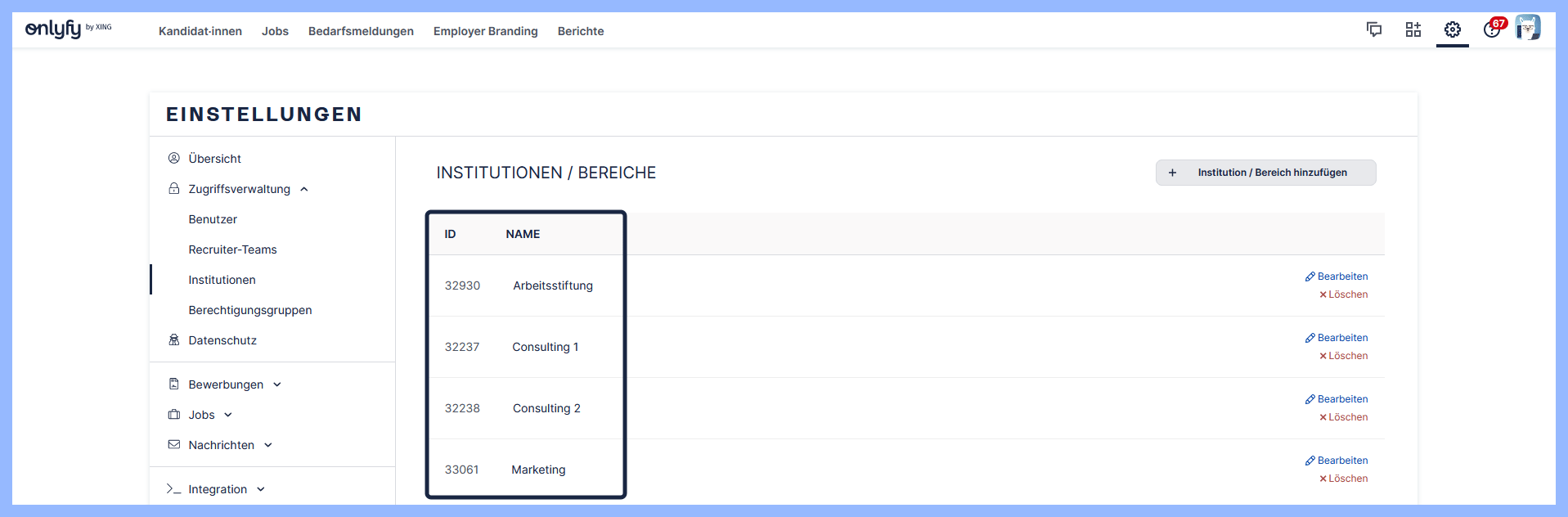1568x517 pixels.
Task: Click the Datenschutz sidebar item
Action: 222,340
